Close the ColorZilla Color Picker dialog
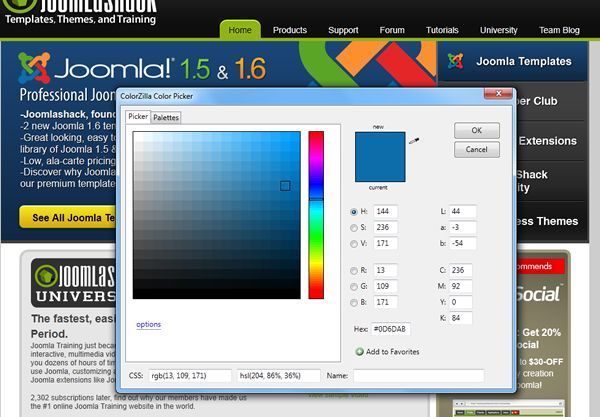Viewport: 600px width, 417px height. [498, 93]
